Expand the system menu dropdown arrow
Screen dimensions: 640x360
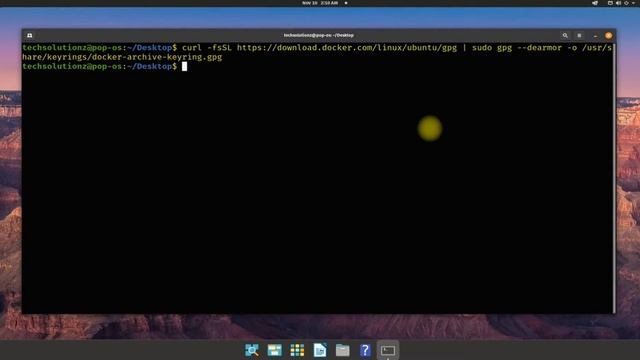pos(633,3)
